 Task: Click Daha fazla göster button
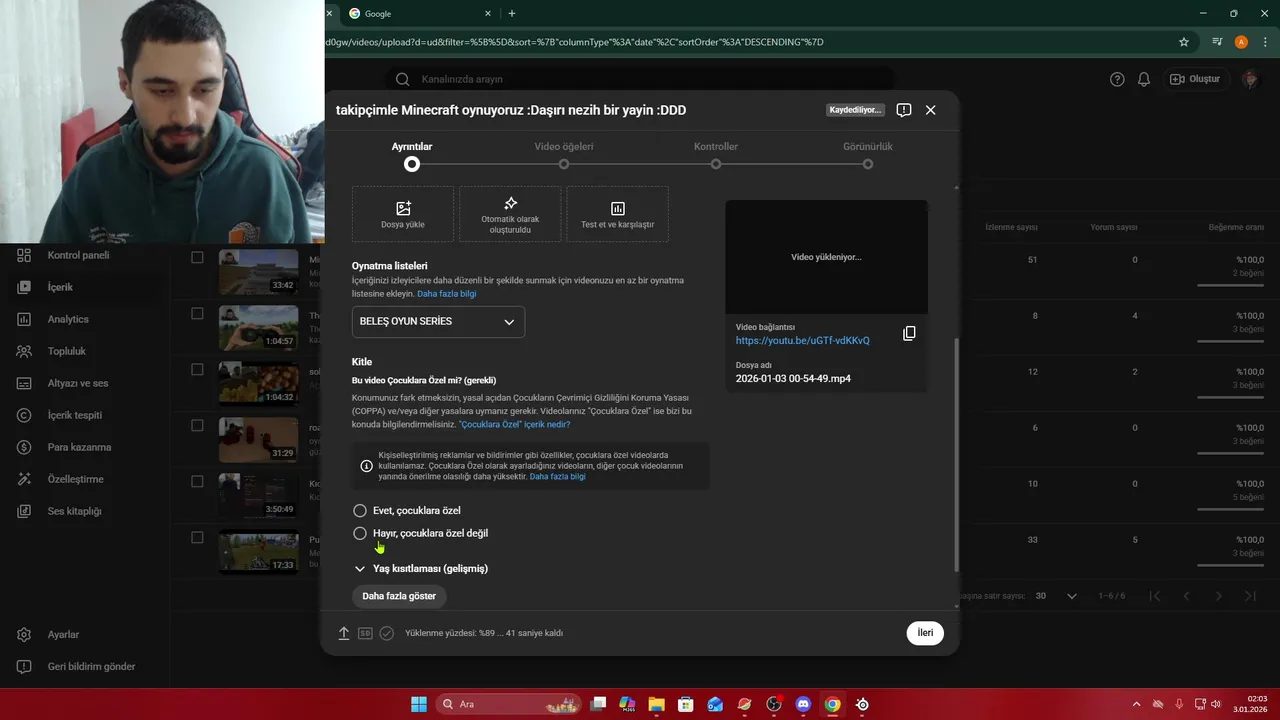tap(399, 596)
